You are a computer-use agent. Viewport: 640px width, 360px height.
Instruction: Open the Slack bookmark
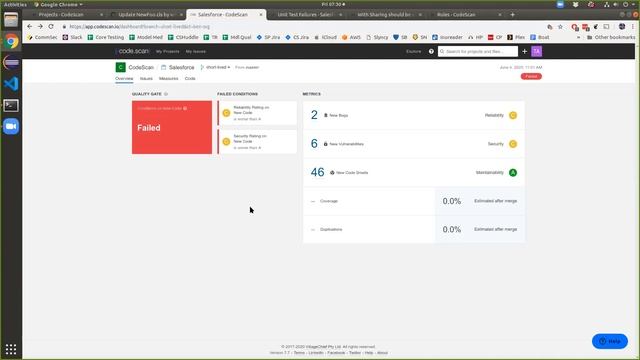point(73,38)
